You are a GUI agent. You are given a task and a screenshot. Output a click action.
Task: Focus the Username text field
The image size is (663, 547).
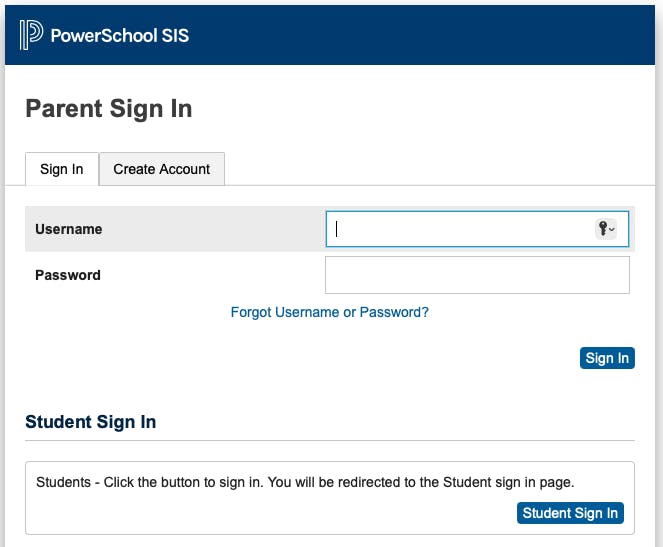pos(460,229)
